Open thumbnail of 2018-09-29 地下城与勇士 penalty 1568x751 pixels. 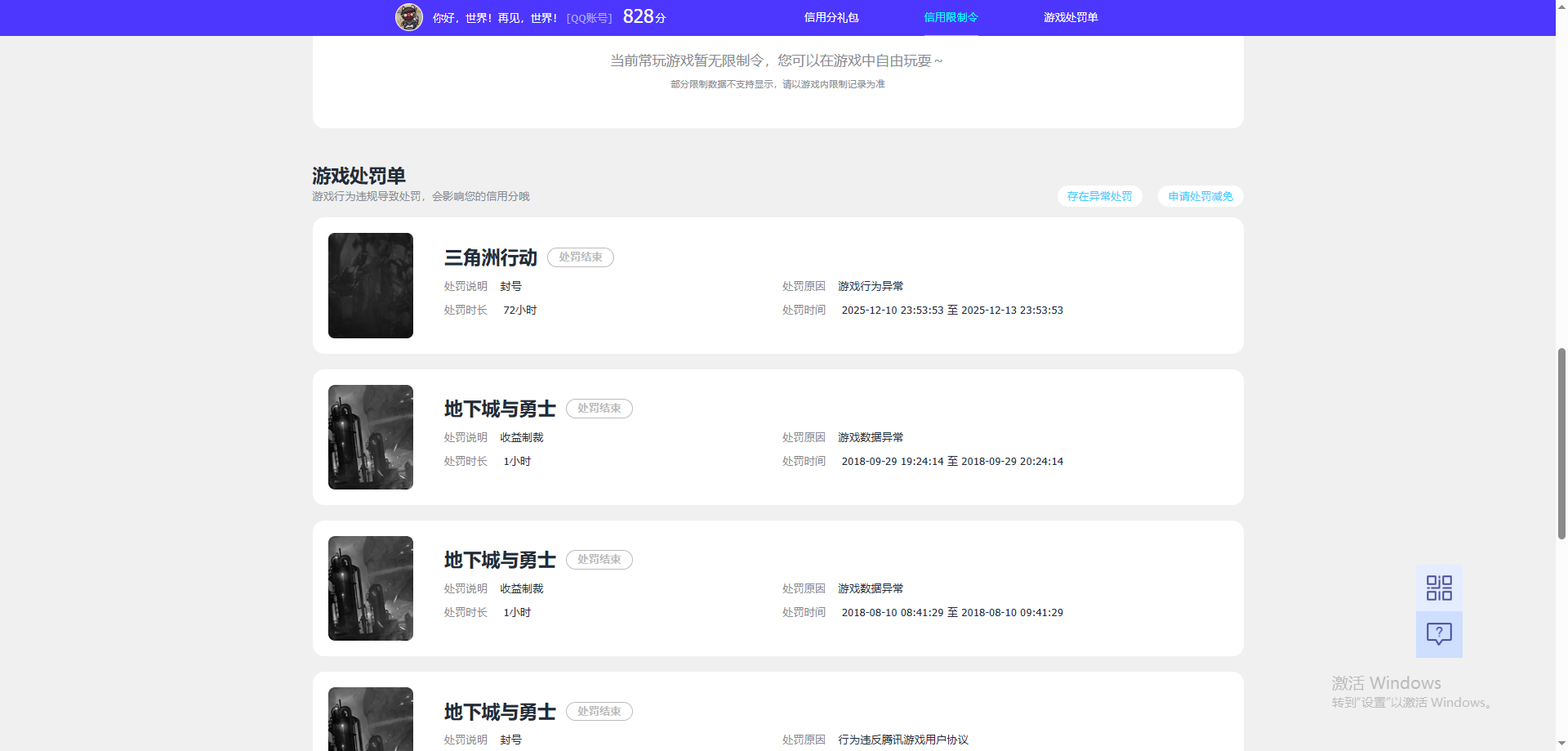[x=371, y=437]
